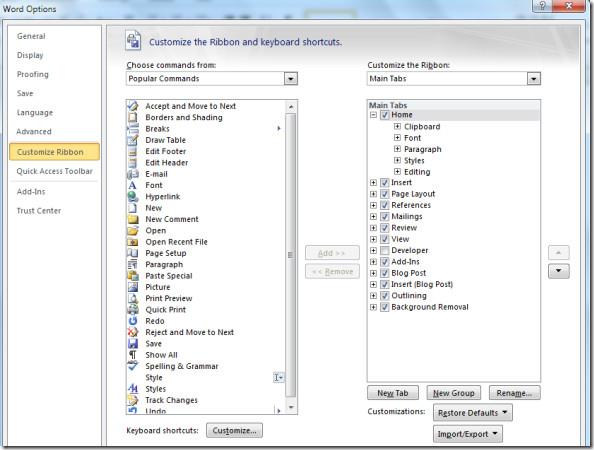
Task: Toggle the Mailings checkbox
Action: (x=385, y=217)
